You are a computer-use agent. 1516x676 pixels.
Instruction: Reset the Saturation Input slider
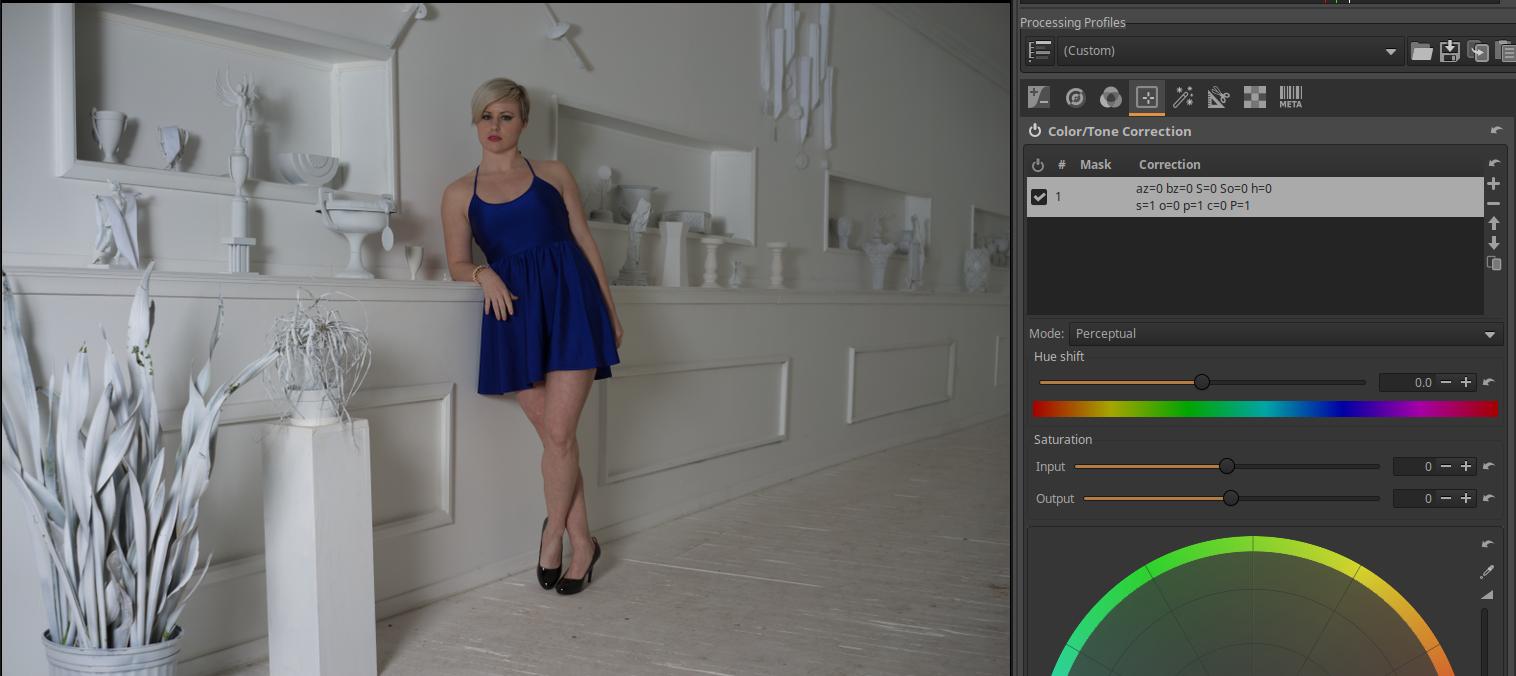coord(1489,467)
